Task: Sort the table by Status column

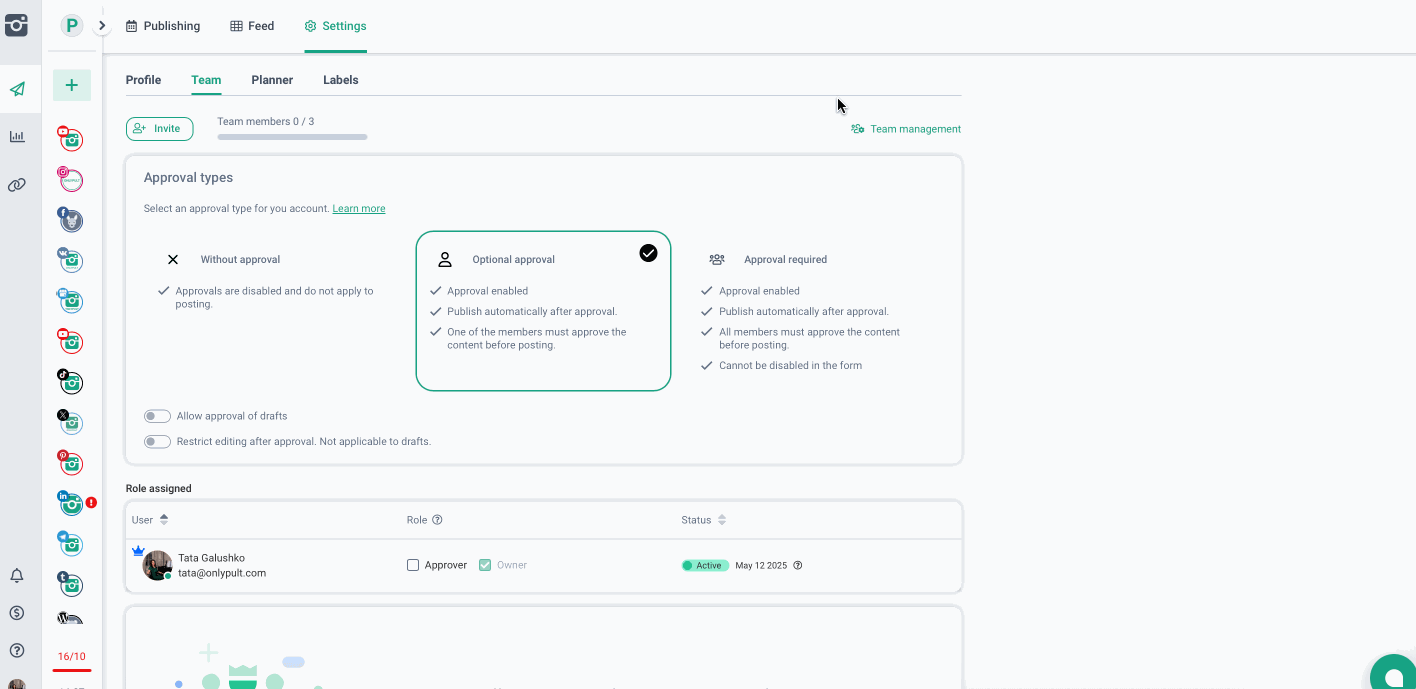Action: 722,520
